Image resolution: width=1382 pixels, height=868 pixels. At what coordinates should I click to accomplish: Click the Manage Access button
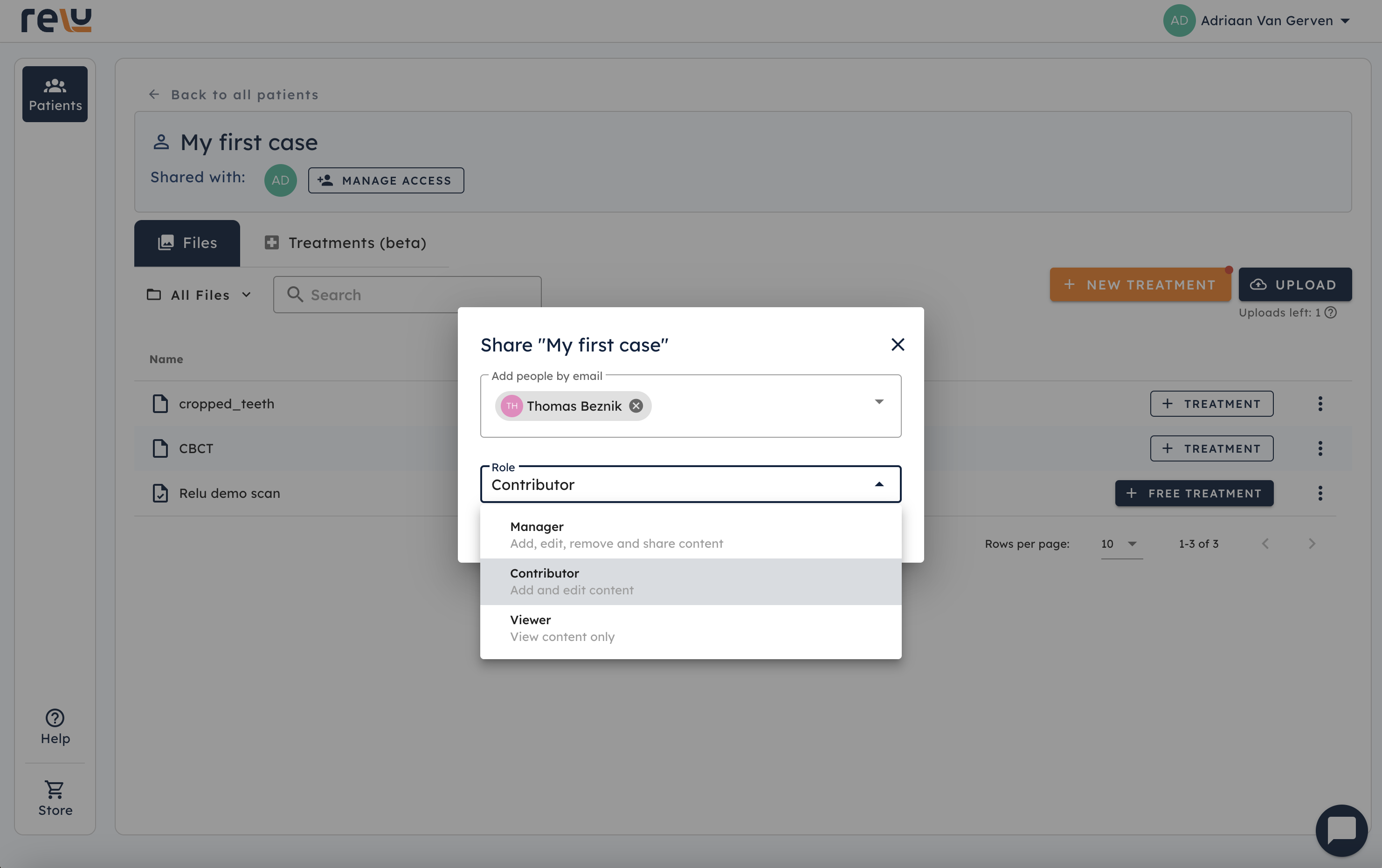386,181
